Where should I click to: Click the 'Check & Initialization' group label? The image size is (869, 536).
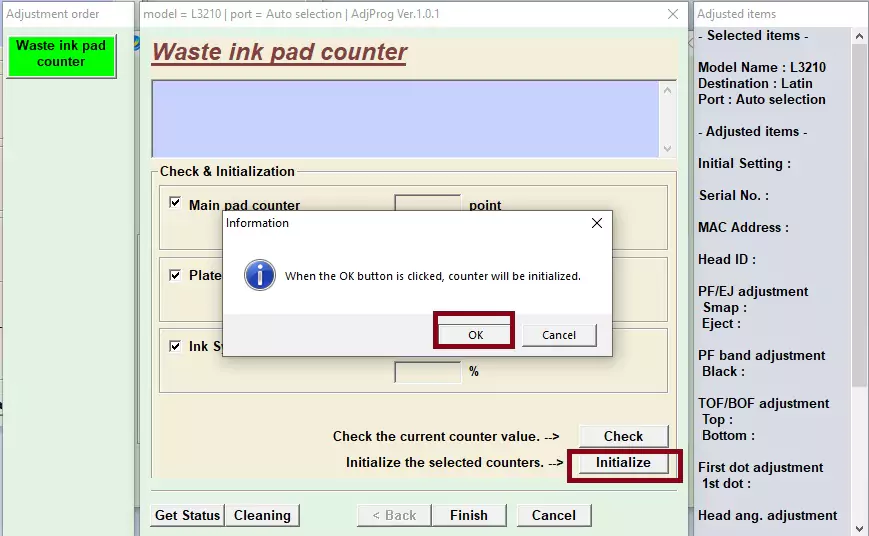click(x=227, y=171)
